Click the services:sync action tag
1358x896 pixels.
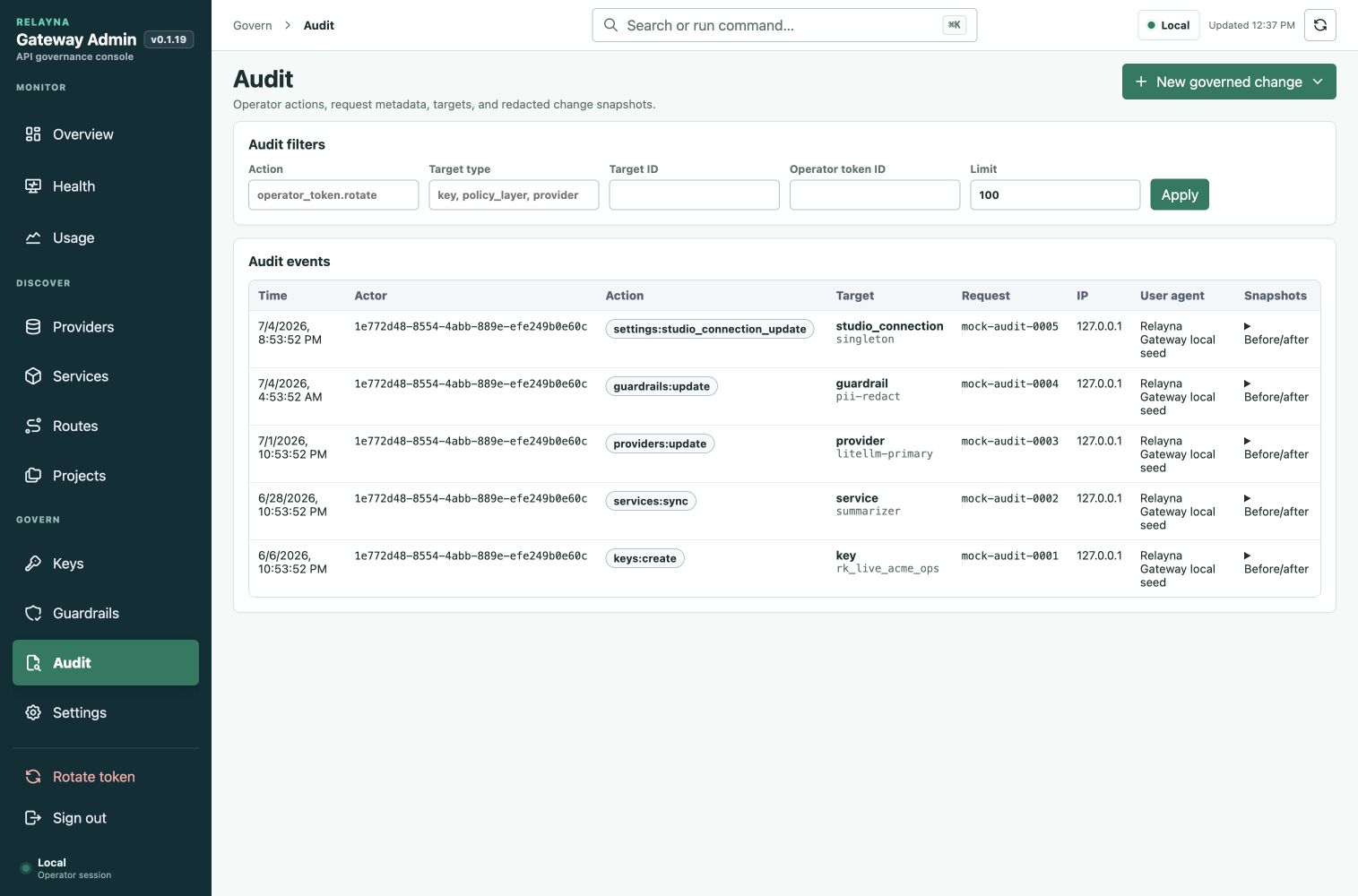tap(651, 501)
